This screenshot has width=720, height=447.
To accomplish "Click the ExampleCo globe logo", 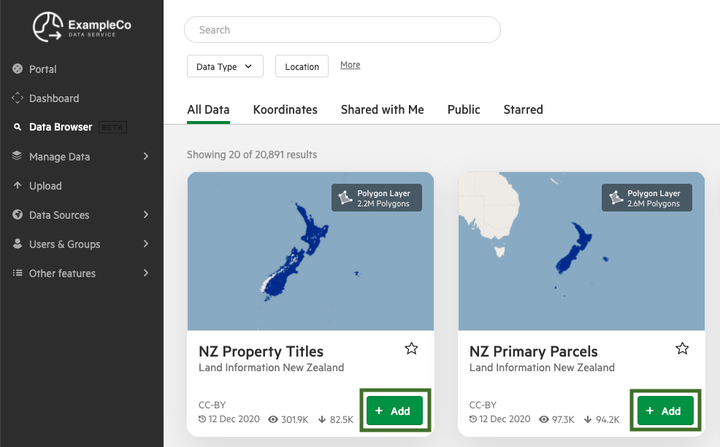I will [x=48, y=27].
